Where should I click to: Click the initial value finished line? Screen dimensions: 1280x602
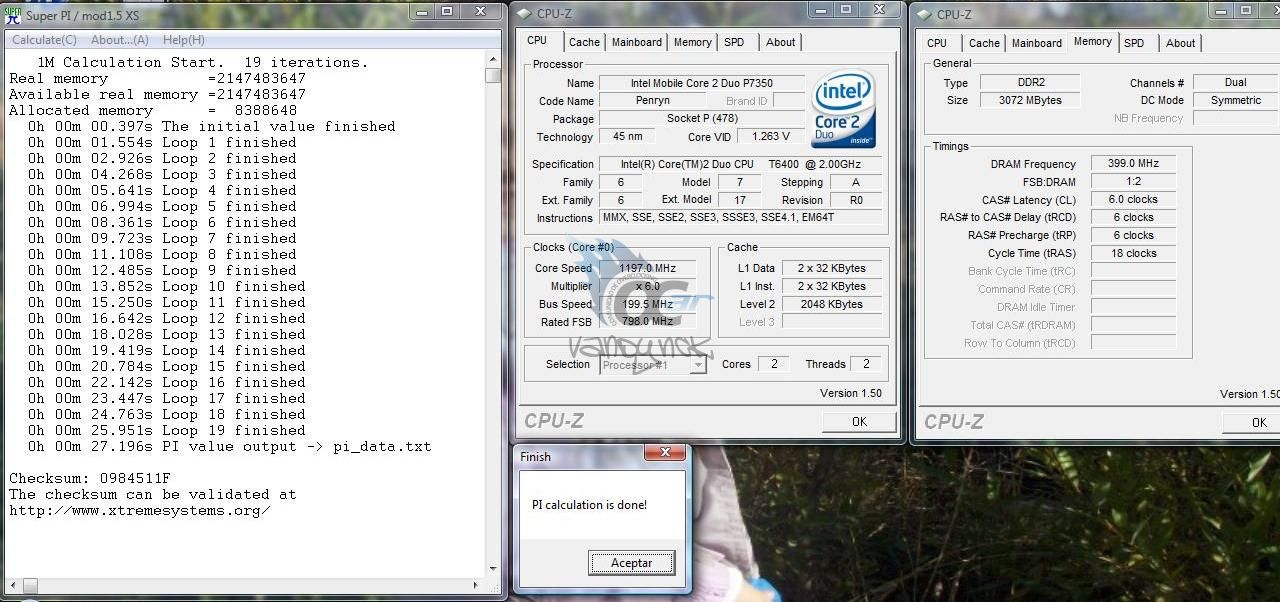tap(212, 126)
